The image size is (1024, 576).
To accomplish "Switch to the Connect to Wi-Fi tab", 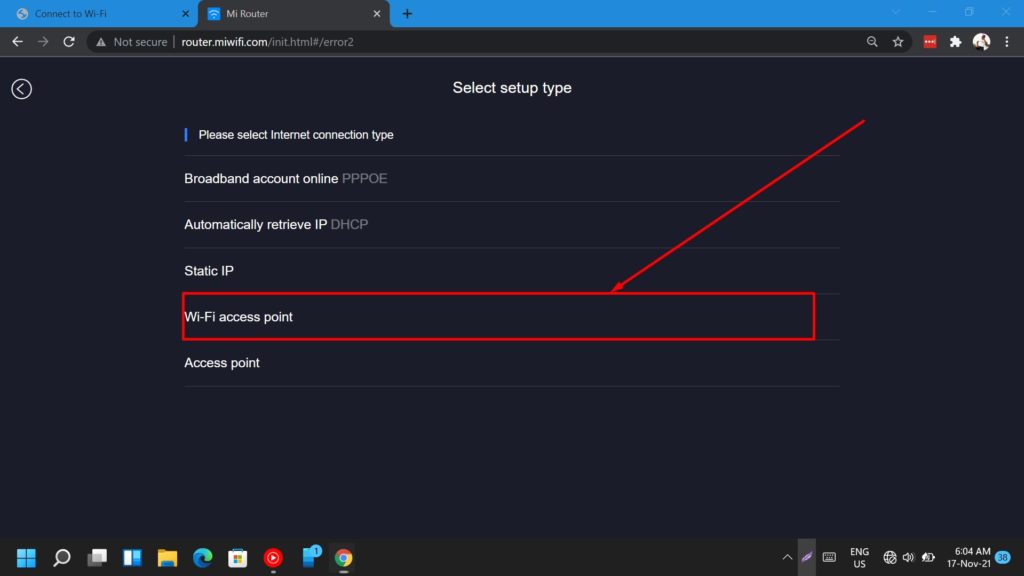I will (x=98, y=14).
